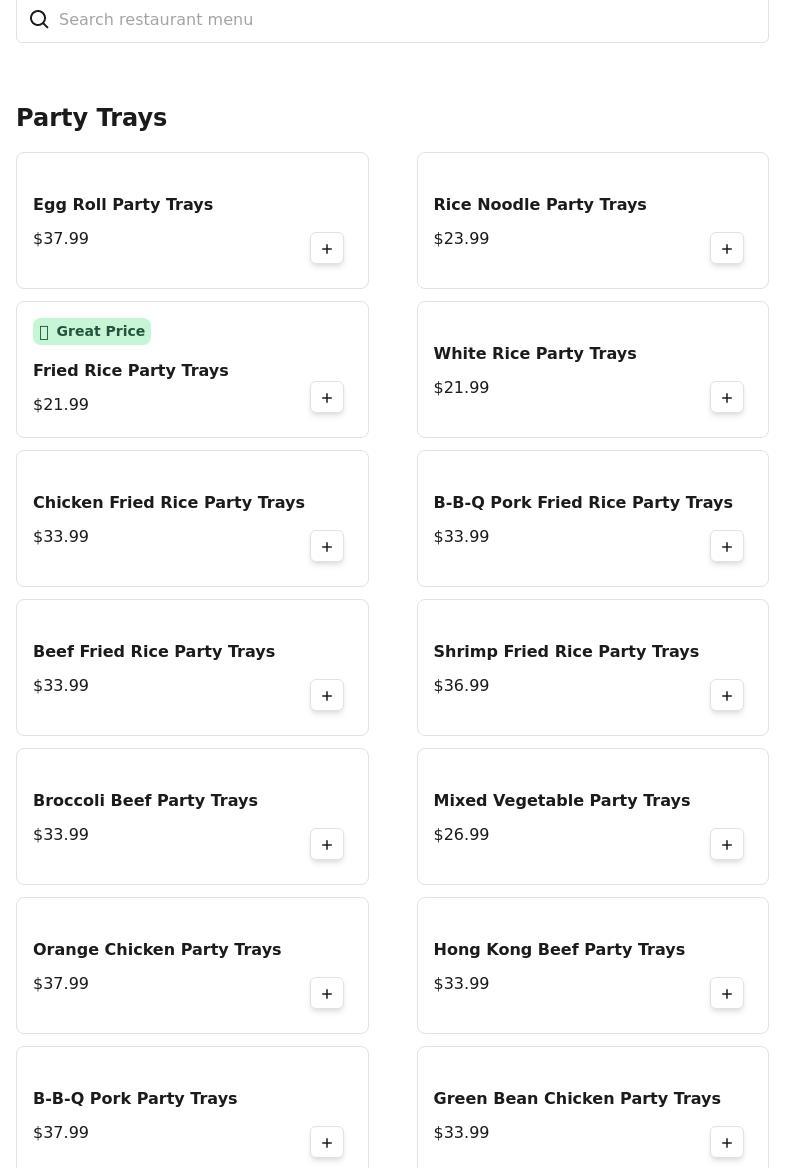Image resolution: width=785 pixels, height=1168 pixels.
Task: Add Egg Roll Party Trays to cart
Action: 327,249
